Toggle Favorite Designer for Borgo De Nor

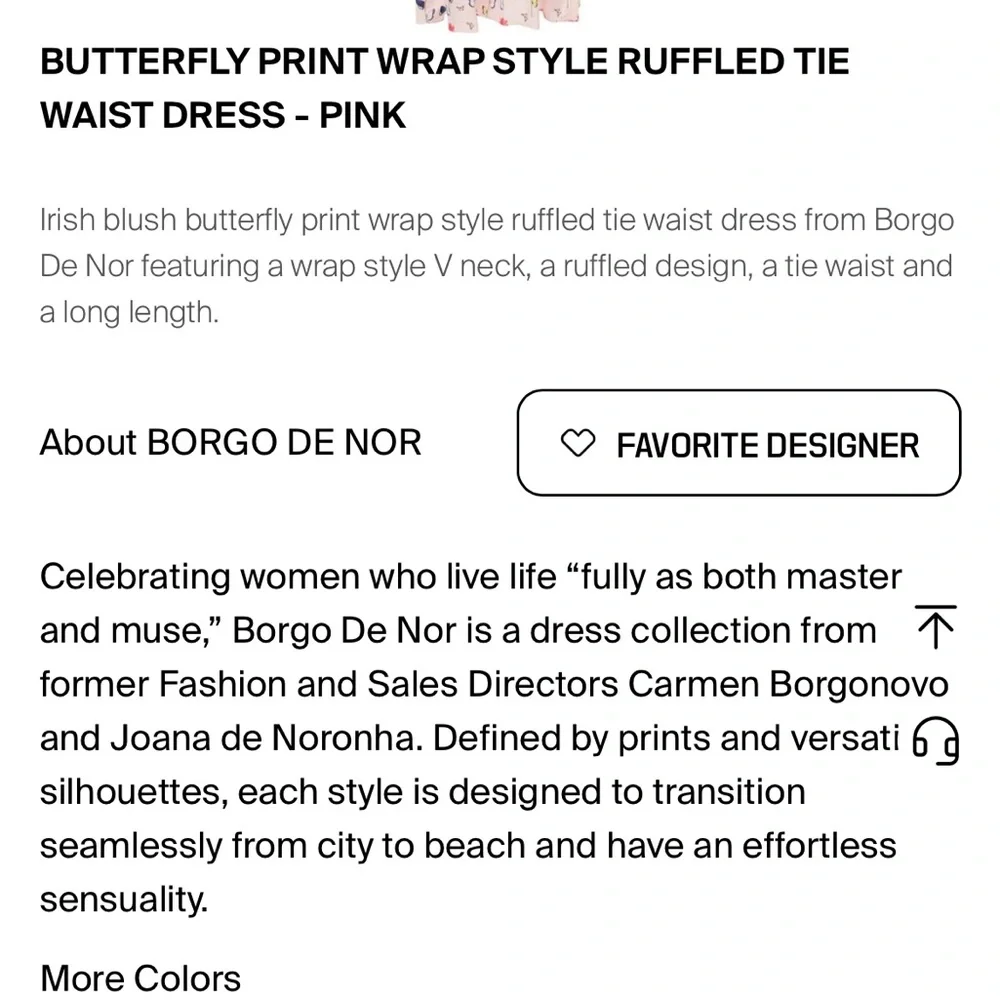[738, 443]
